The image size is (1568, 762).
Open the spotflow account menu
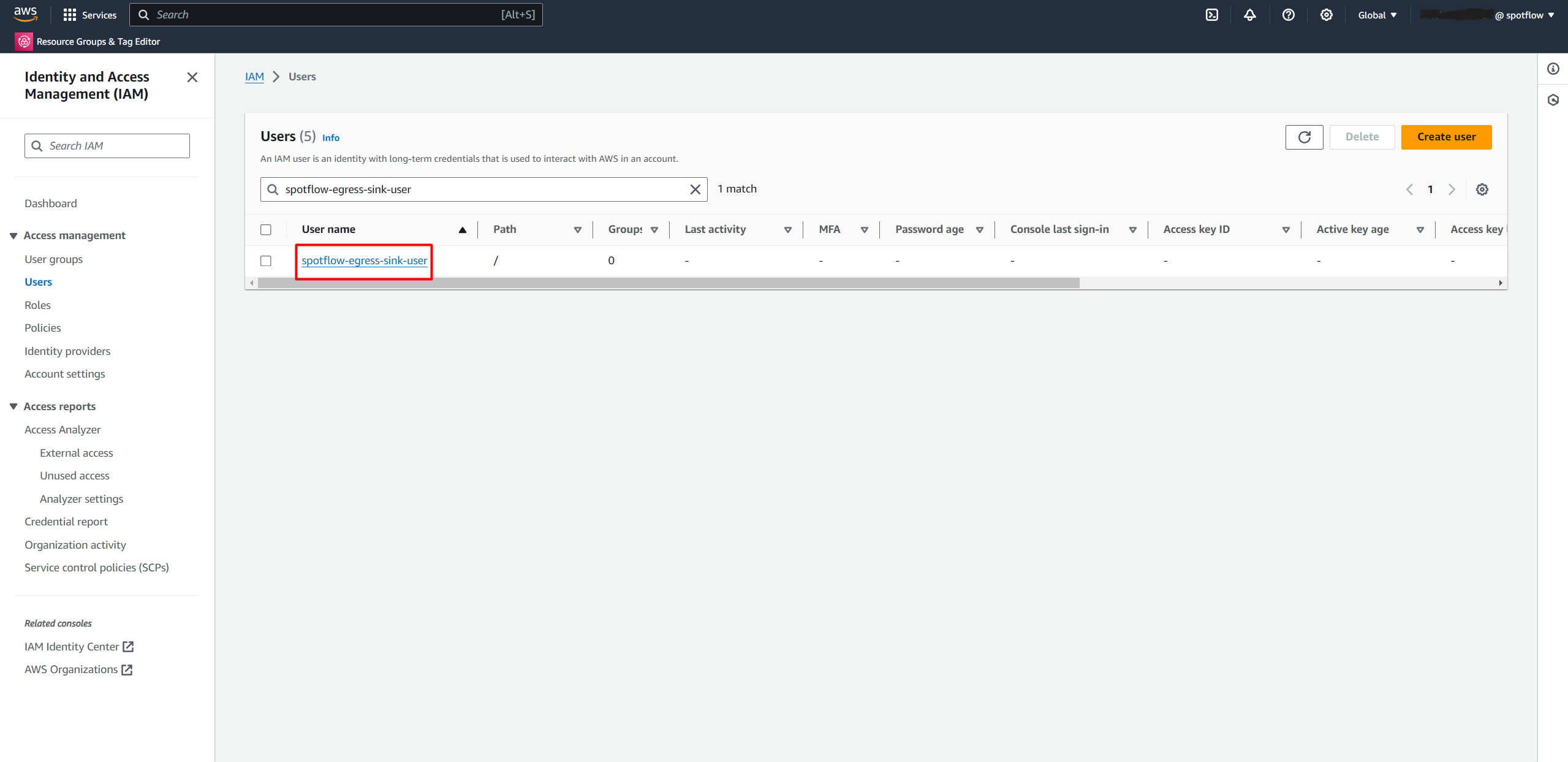coord(1487,15)
